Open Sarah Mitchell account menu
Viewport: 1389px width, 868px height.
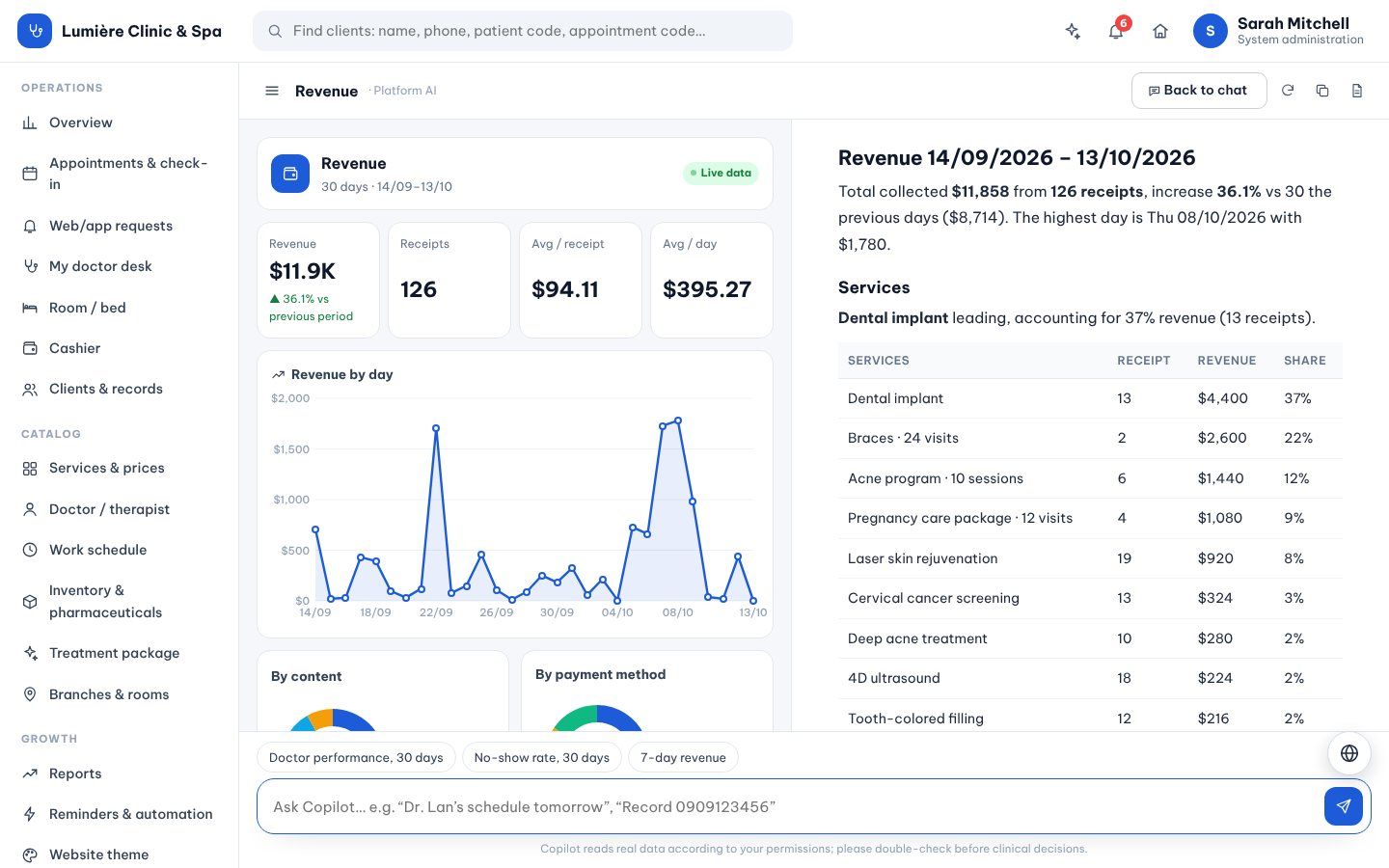[x=1279, y=31]
